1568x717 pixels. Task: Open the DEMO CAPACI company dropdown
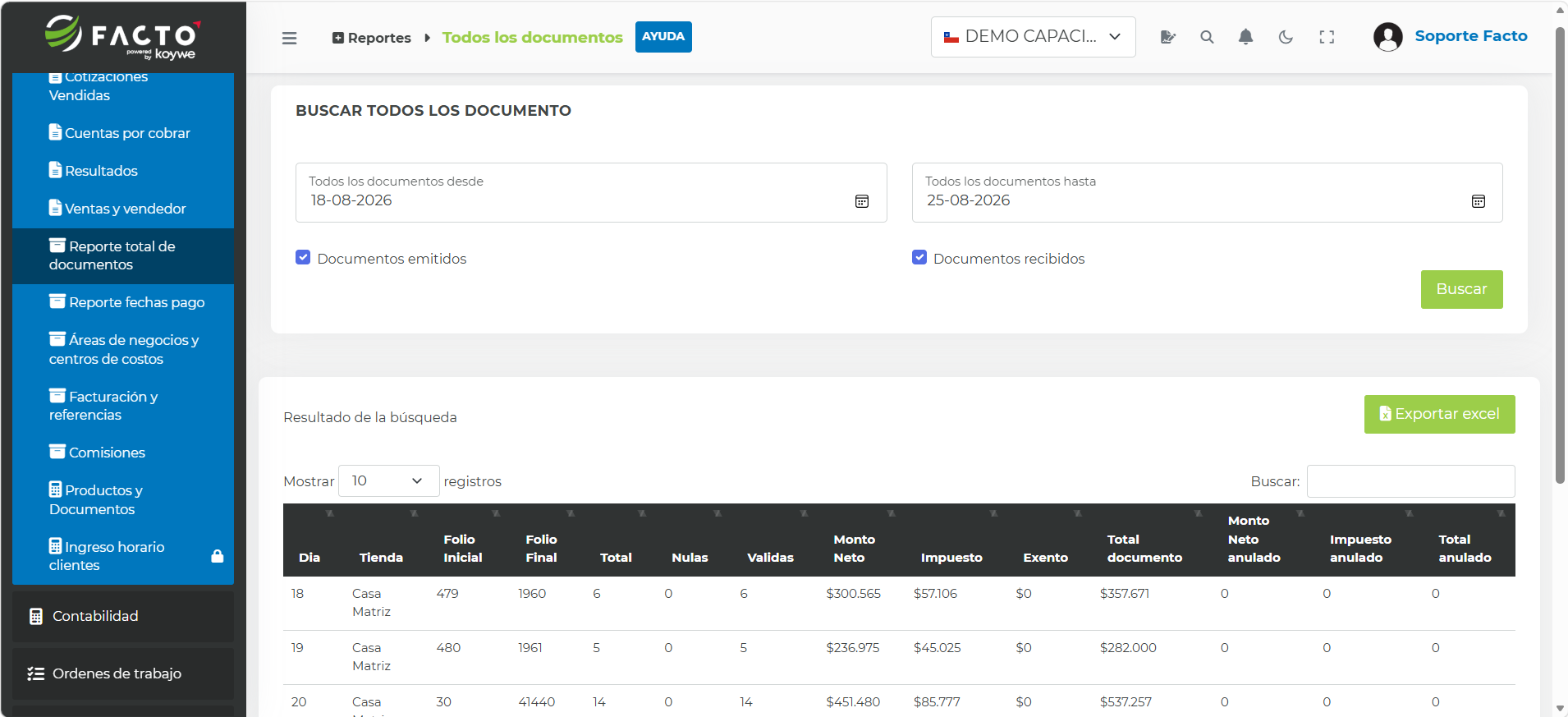tap(1033, 37)
